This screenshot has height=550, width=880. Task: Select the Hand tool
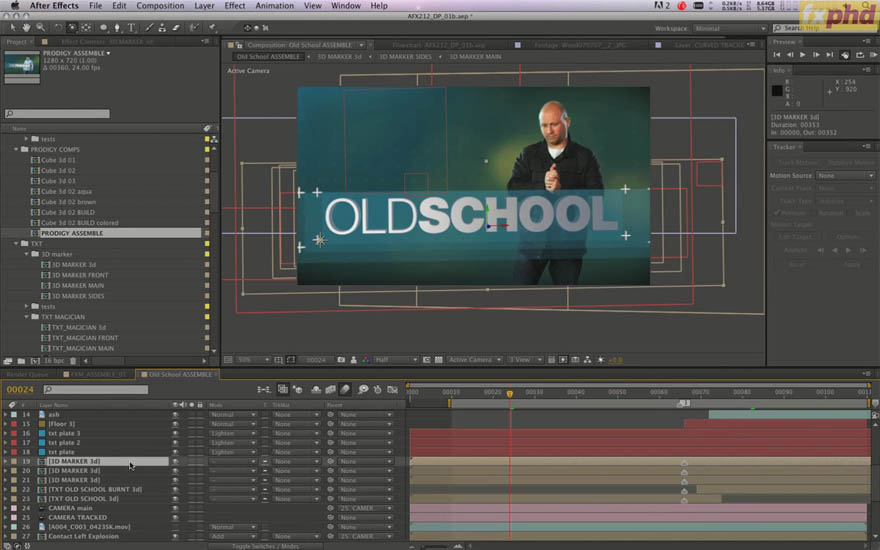tap(26, 27)
